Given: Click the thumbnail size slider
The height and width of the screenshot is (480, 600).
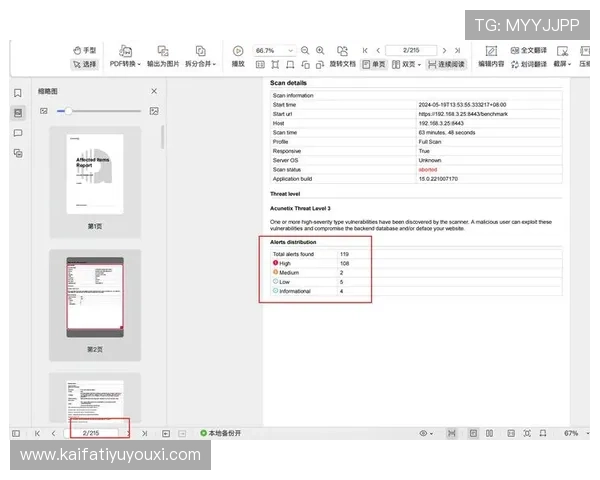Looking at the screenshot, I should pyautogui.click(x=66, y=111).
